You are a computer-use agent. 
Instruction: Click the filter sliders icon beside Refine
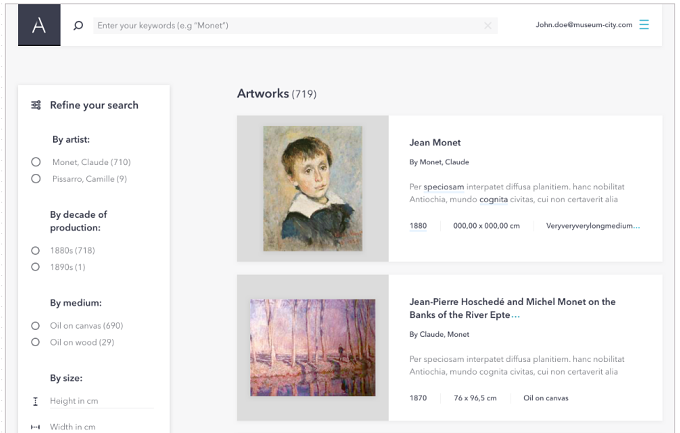(36, 105)
